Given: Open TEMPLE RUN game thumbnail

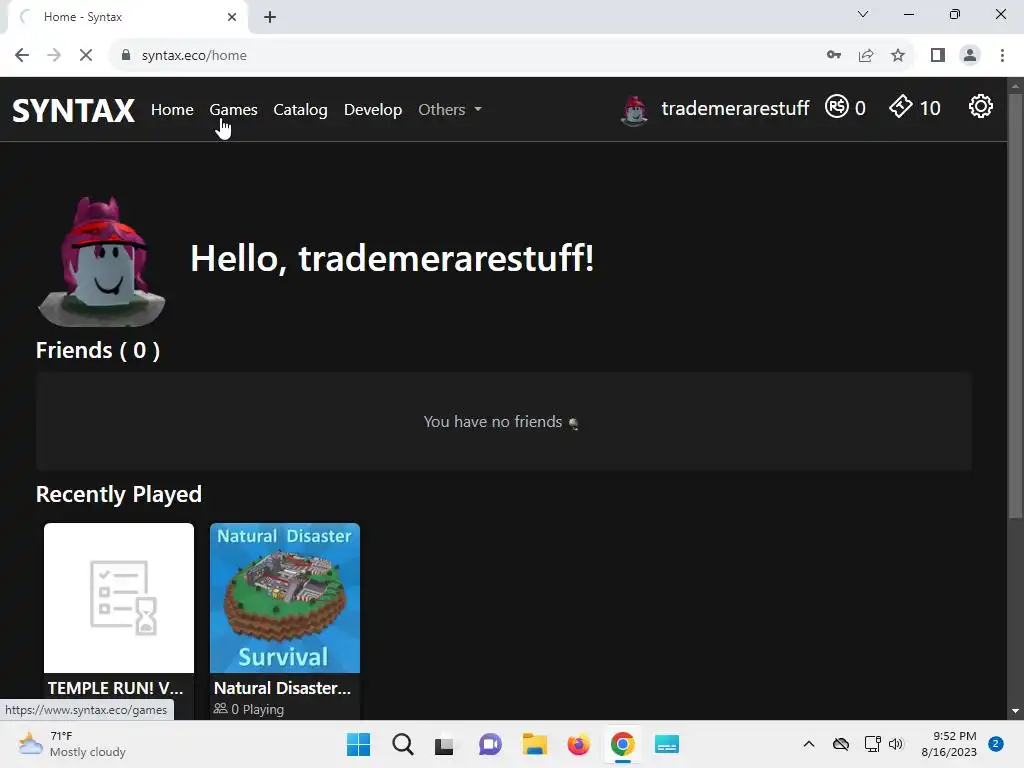Looking at the screenshot, I should pos(119,598).
